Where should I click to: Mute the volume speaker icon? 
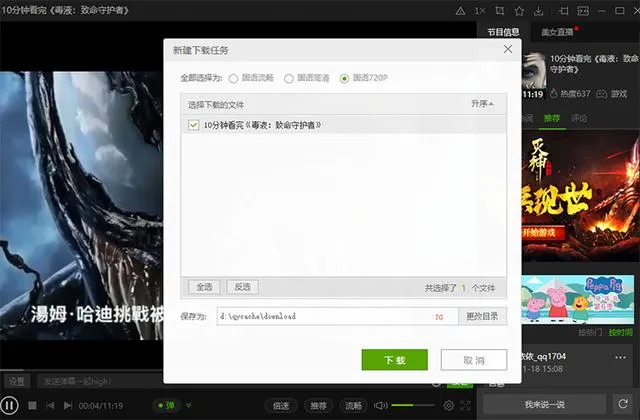[x=380, y=405]
